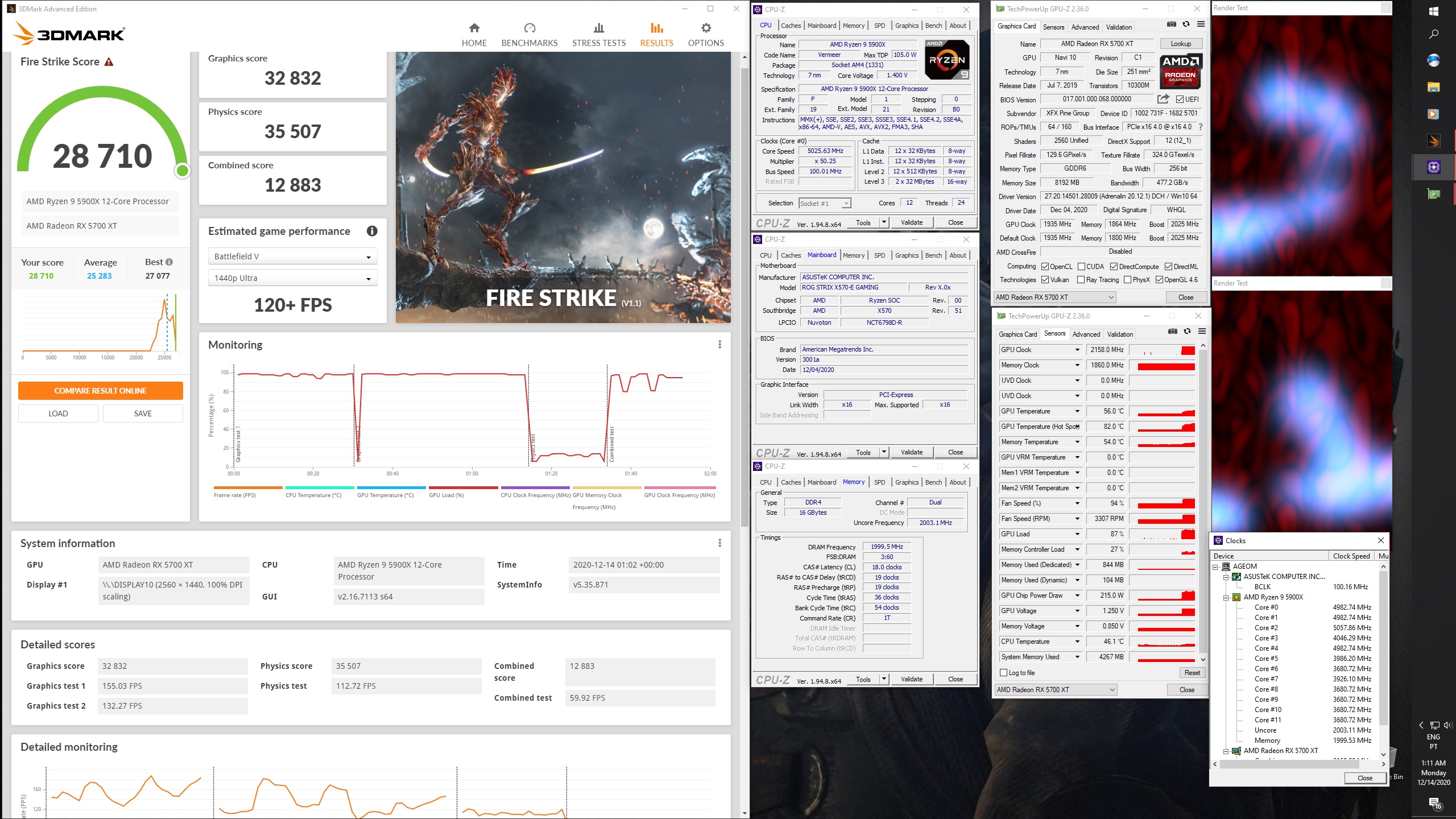Toggle the CUDA checkbox in GPU-Z

coord(1081,267)
